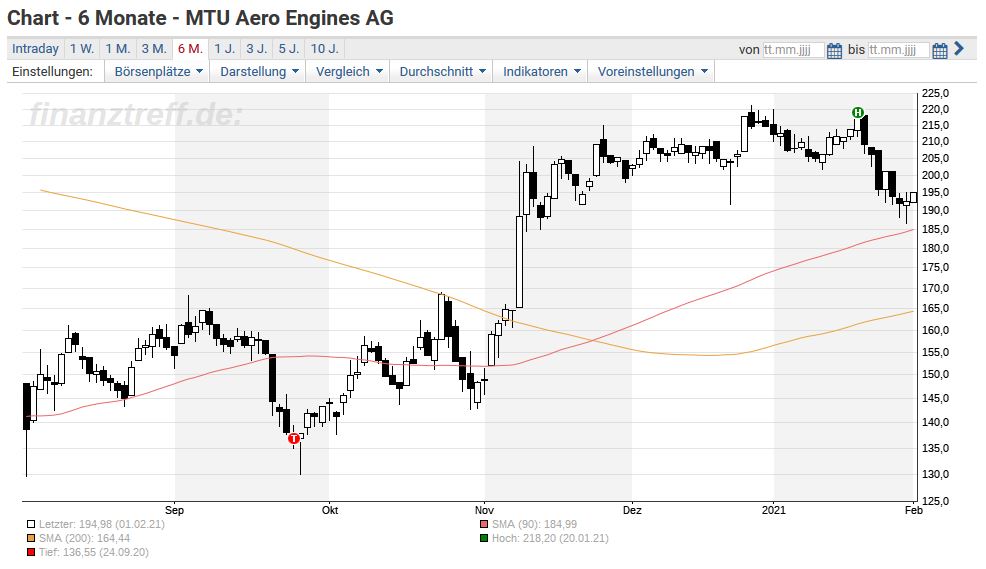Click the 'Tief: 136,55 (24.09.20)' legend text
Screen dimensions: 986x569
pos(94,553)
